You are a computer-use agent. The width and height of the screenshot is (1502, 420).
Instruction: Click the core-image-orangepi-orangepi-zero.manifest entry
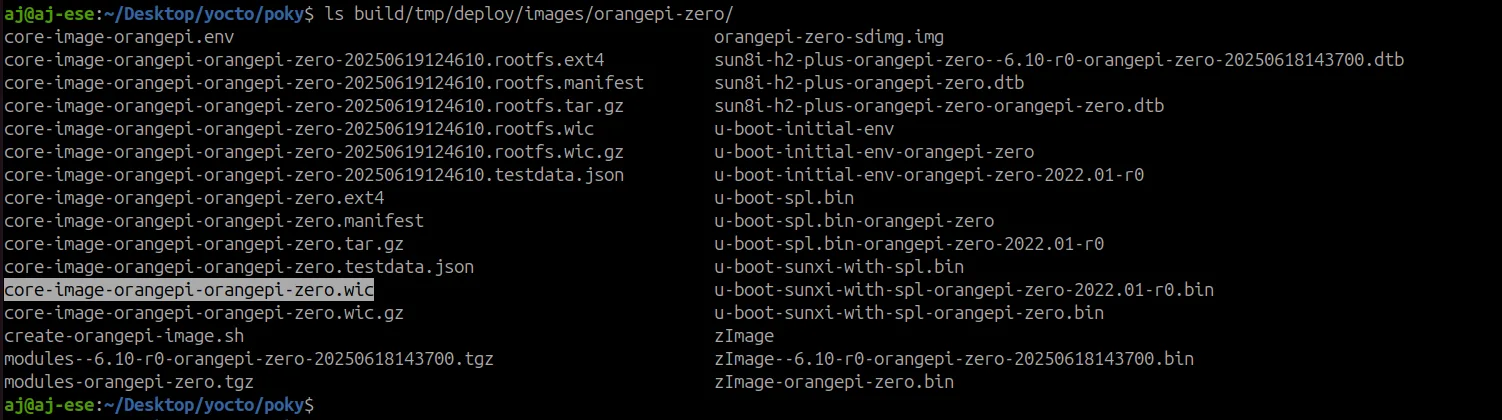214,221
